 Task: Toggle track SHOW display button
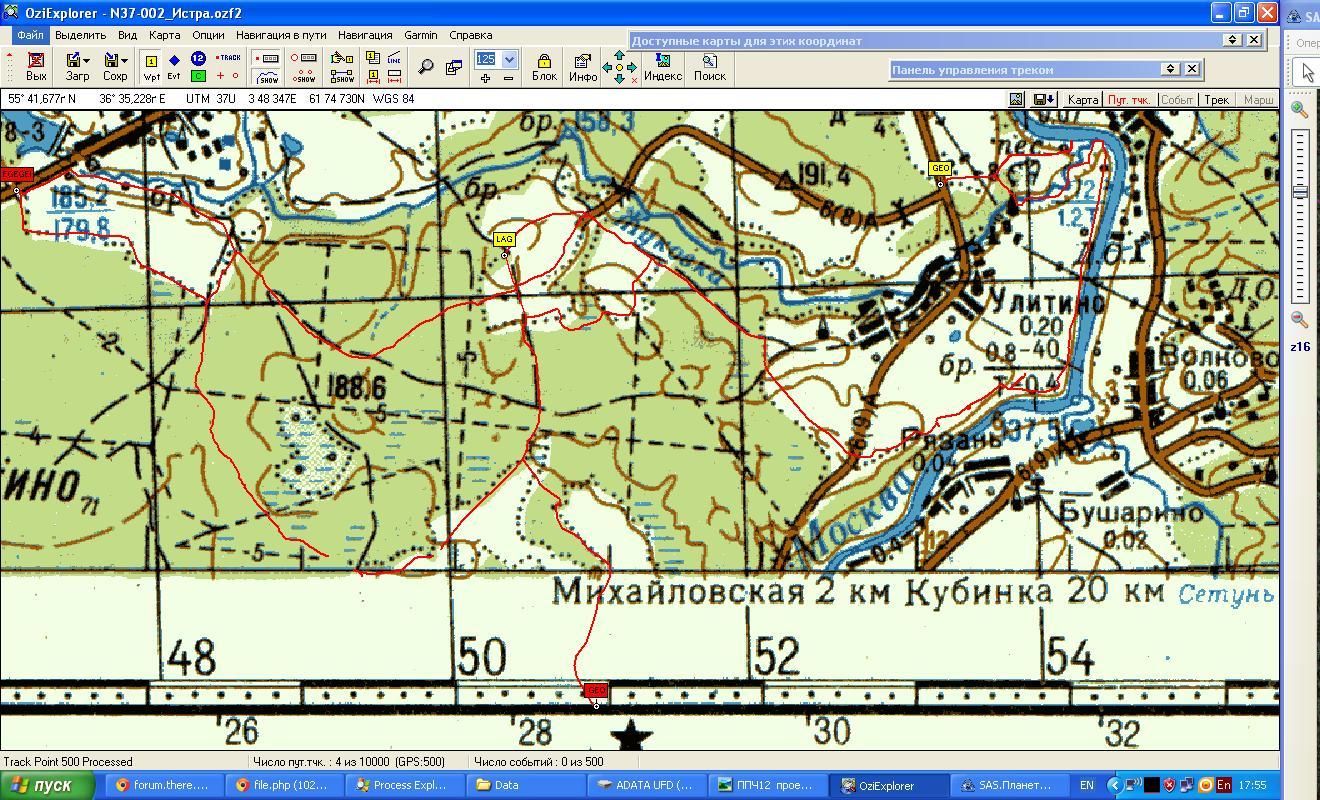click(268, 76)
